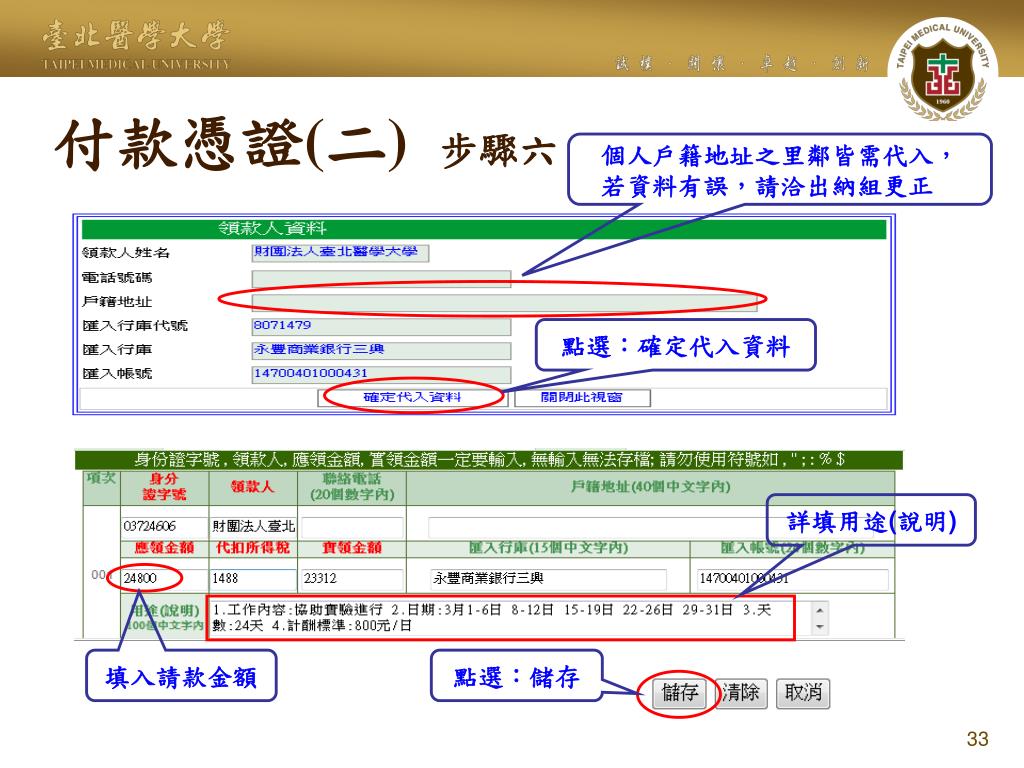Click the 匯入行庫代號 label
The width and height of the screenshot is (1024, 768).
[135, 326]
